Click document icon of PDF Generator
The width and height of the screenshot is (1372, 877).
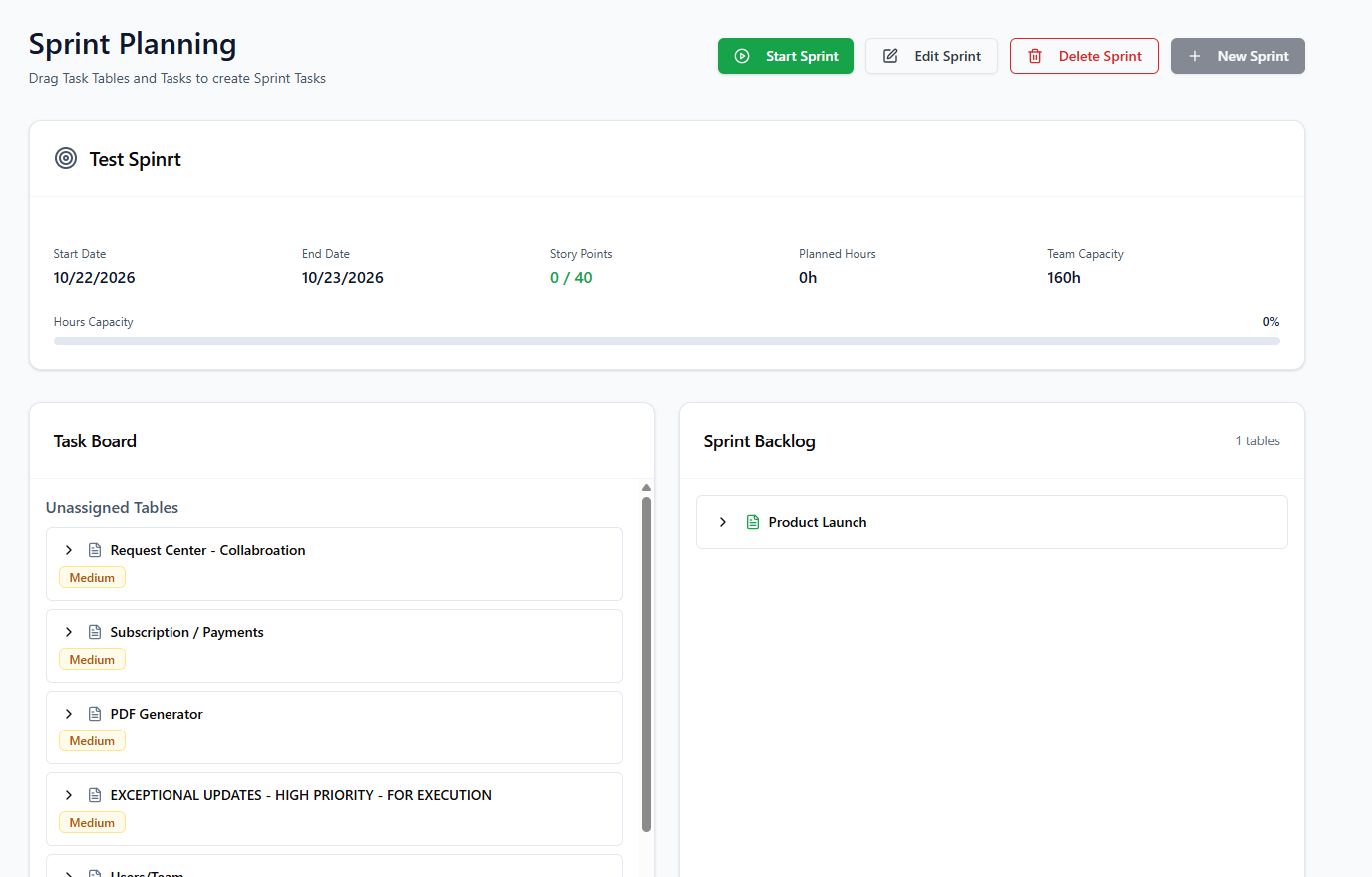95,714
